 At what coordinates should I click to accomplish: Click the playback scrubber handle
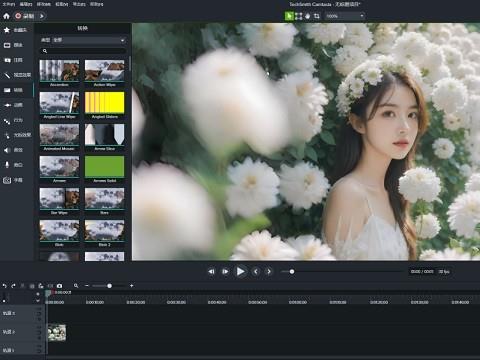click(292, 272)
